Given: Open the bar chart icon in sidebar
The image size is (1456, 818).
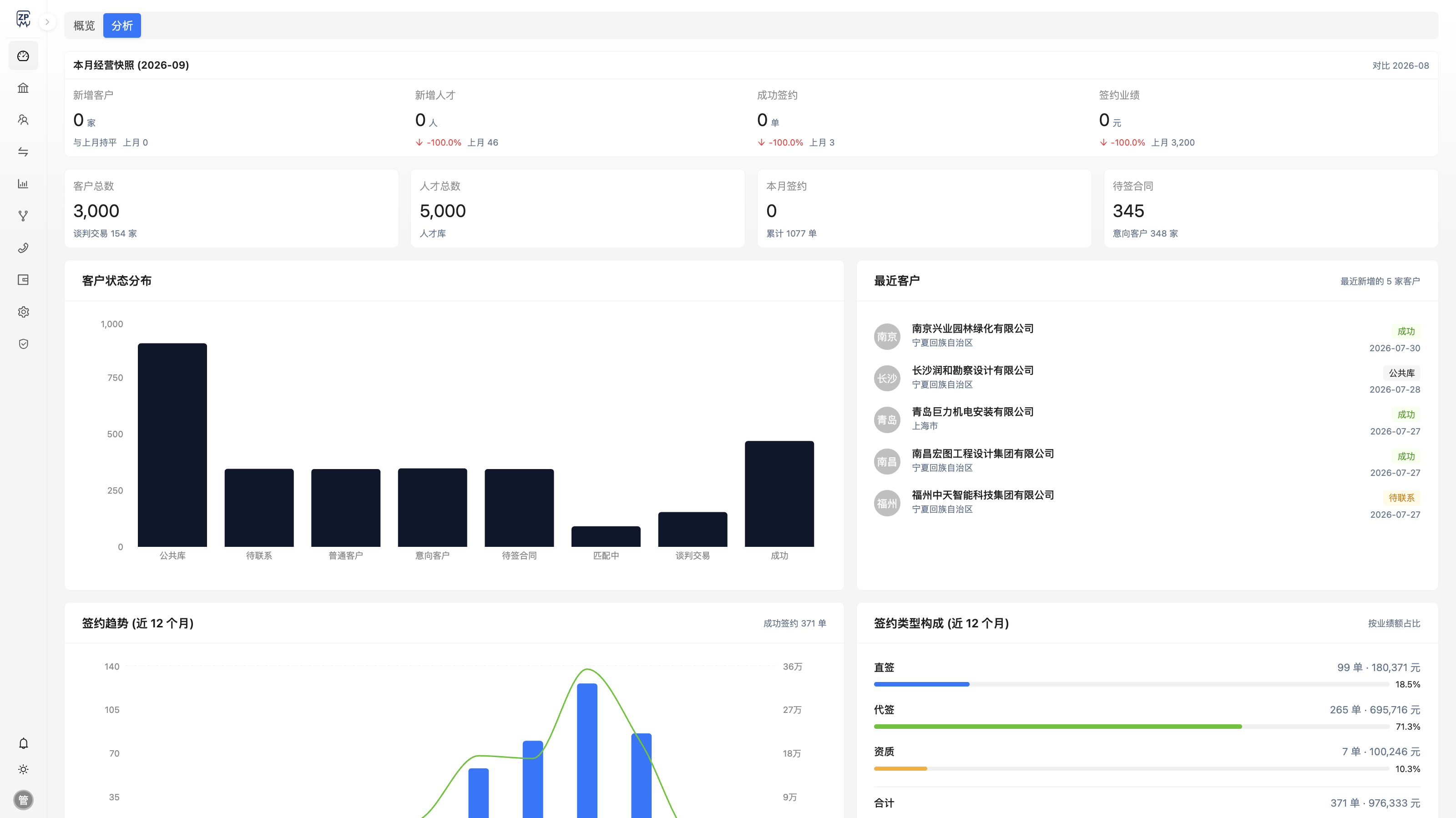Looking at the screenshot, I should [x=23, y=184].
